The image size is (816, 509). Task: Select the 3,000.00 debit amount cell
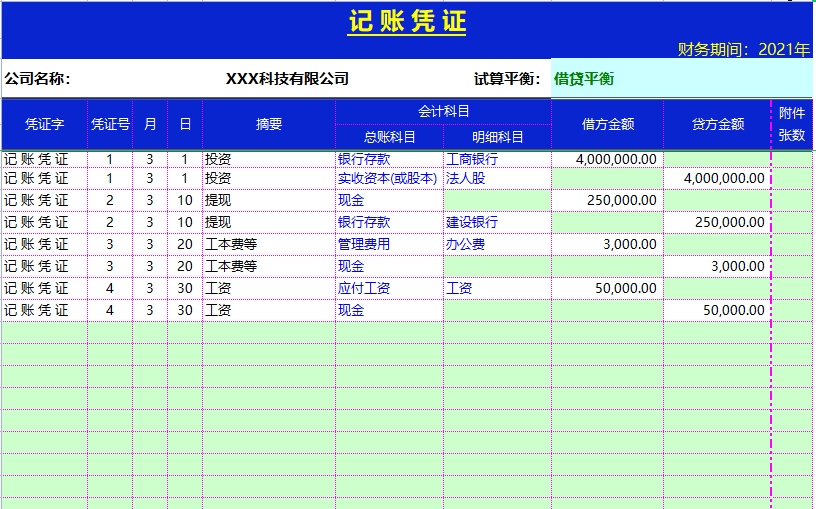point(608,244)
